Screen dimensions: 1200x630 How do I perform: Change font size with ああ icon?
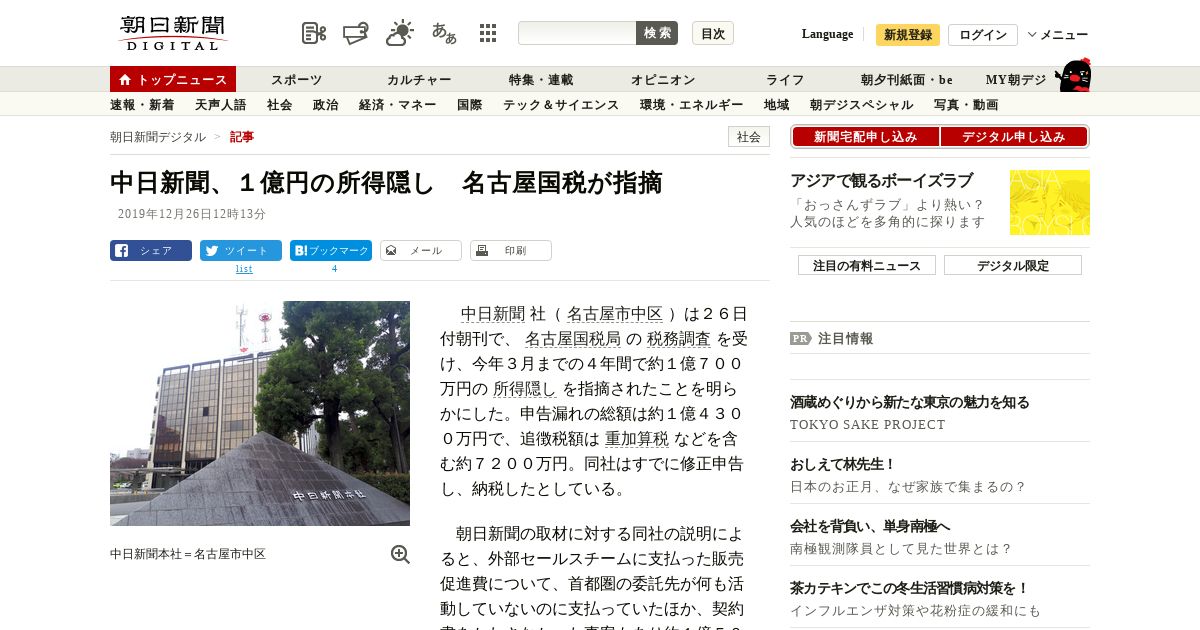point(444,33)
